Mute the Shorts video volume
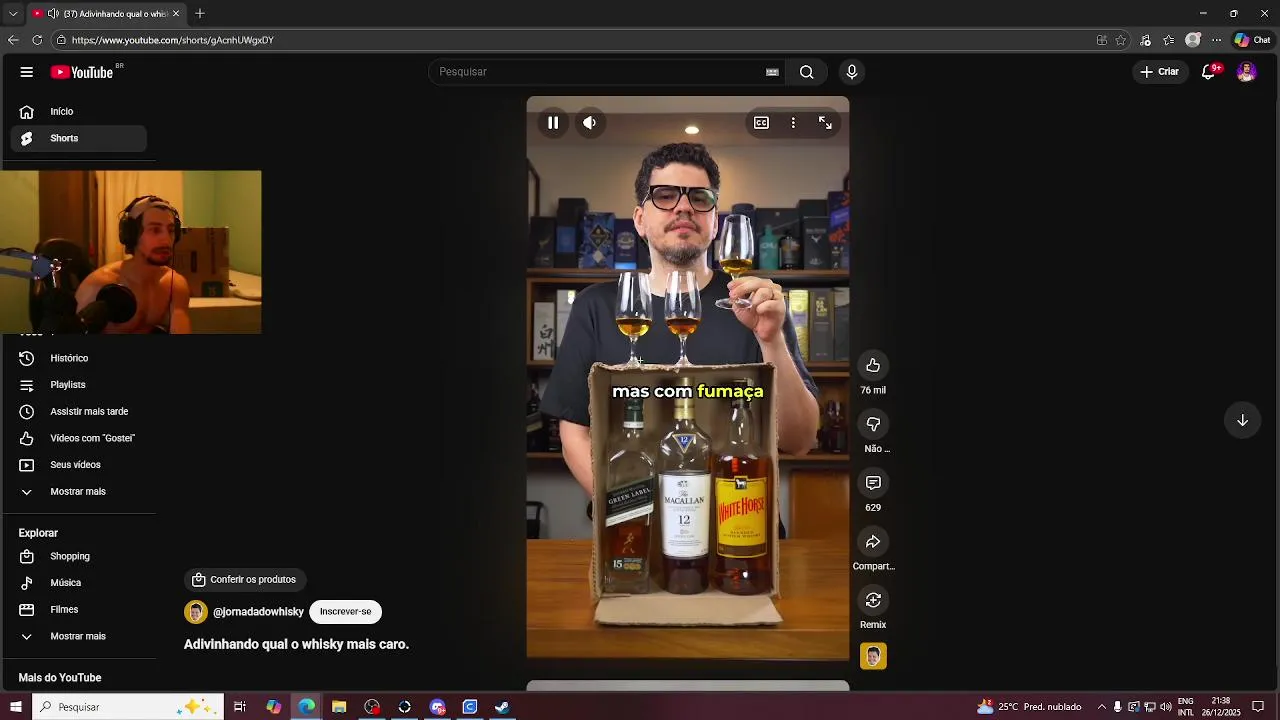Viewport: 1280px width, 720px height. pos(590,123)
